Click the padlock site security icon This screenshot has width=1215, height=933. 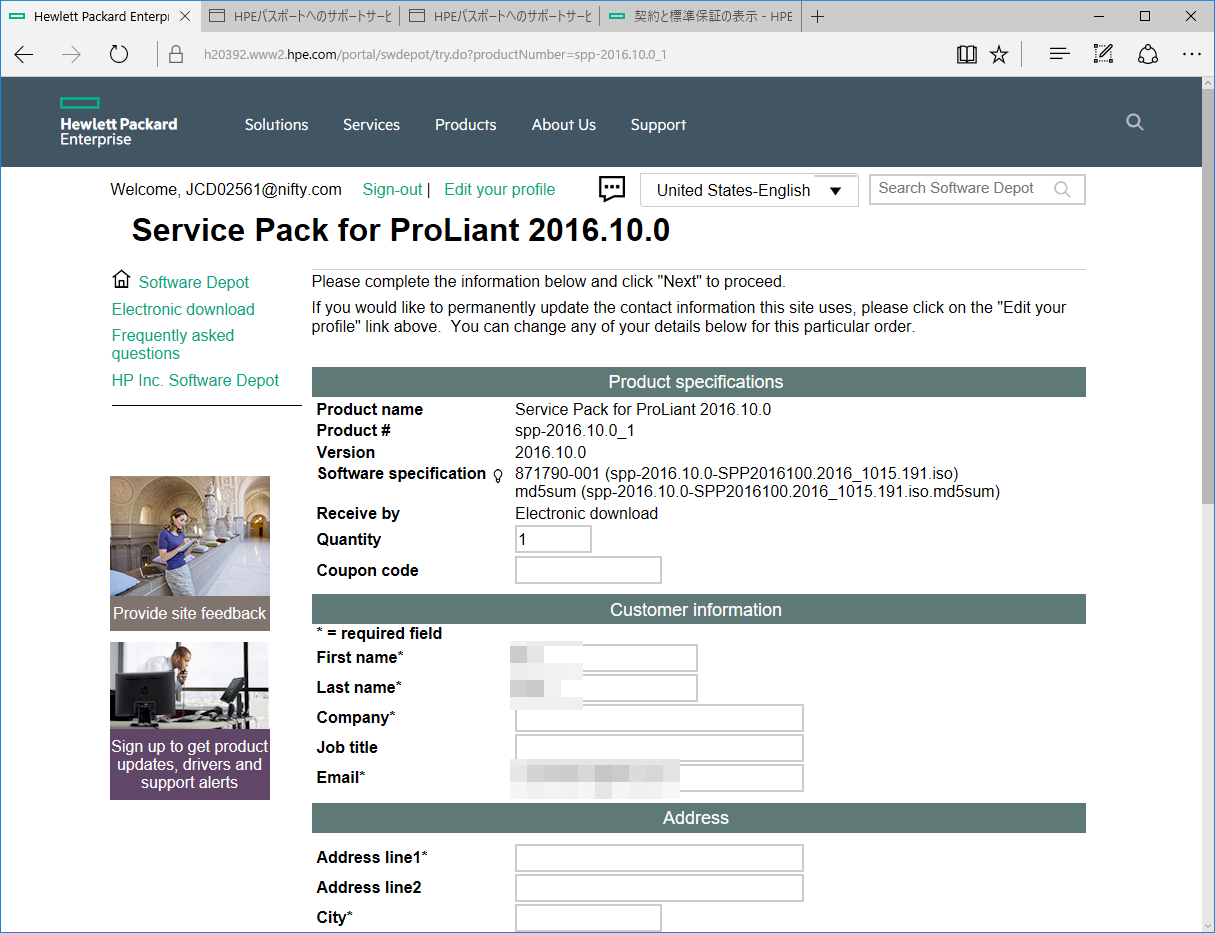176,55
